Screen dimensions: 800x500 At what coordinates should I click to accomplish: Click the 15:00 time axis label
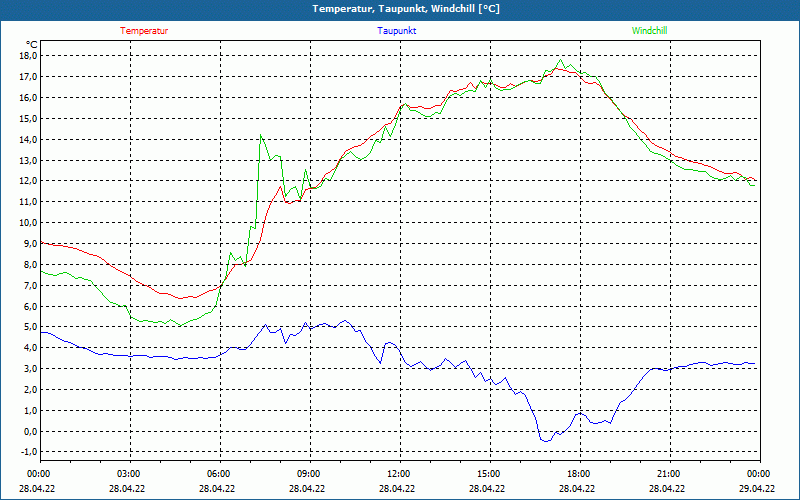tap(488, 474)
